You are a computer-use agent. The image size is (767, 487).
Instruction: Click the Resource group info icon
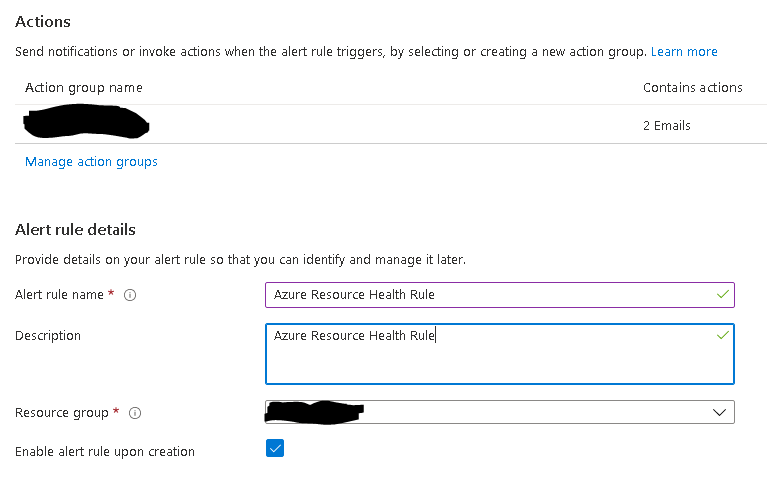pyautogui.click(x=135, y=413)
